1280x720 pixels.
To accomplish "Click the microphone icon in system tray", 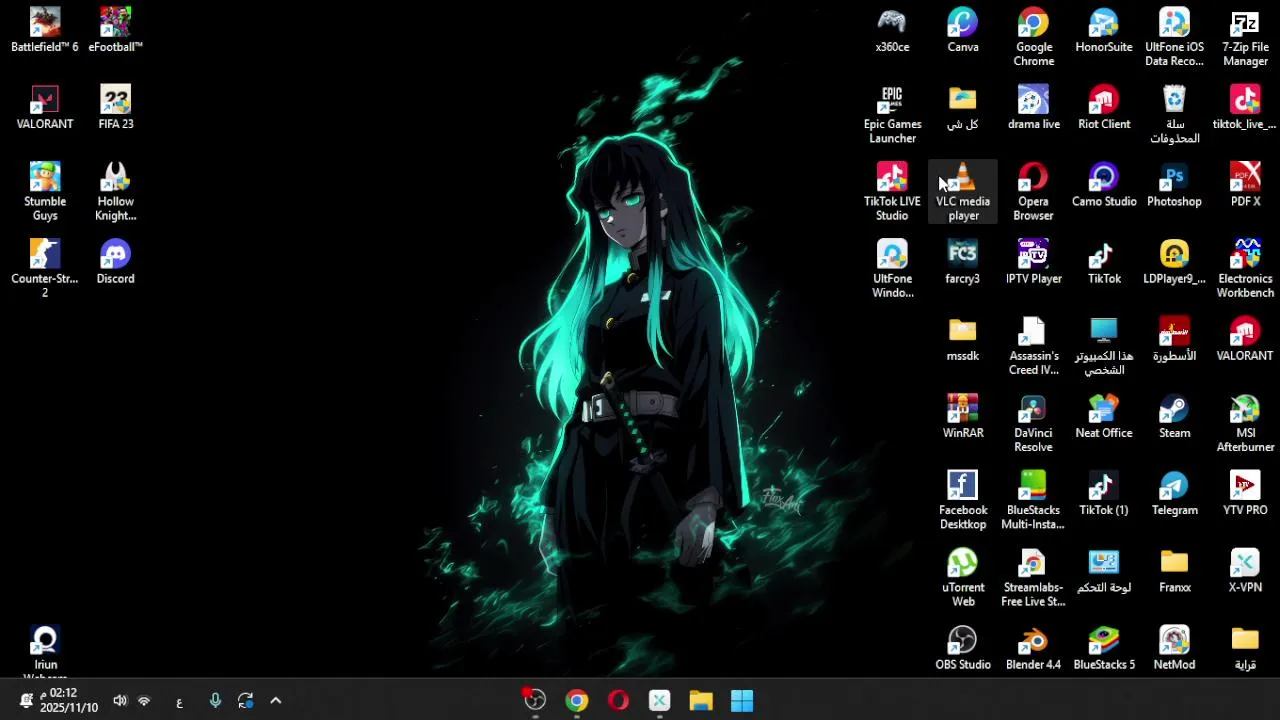I will (x=215, y=701).
